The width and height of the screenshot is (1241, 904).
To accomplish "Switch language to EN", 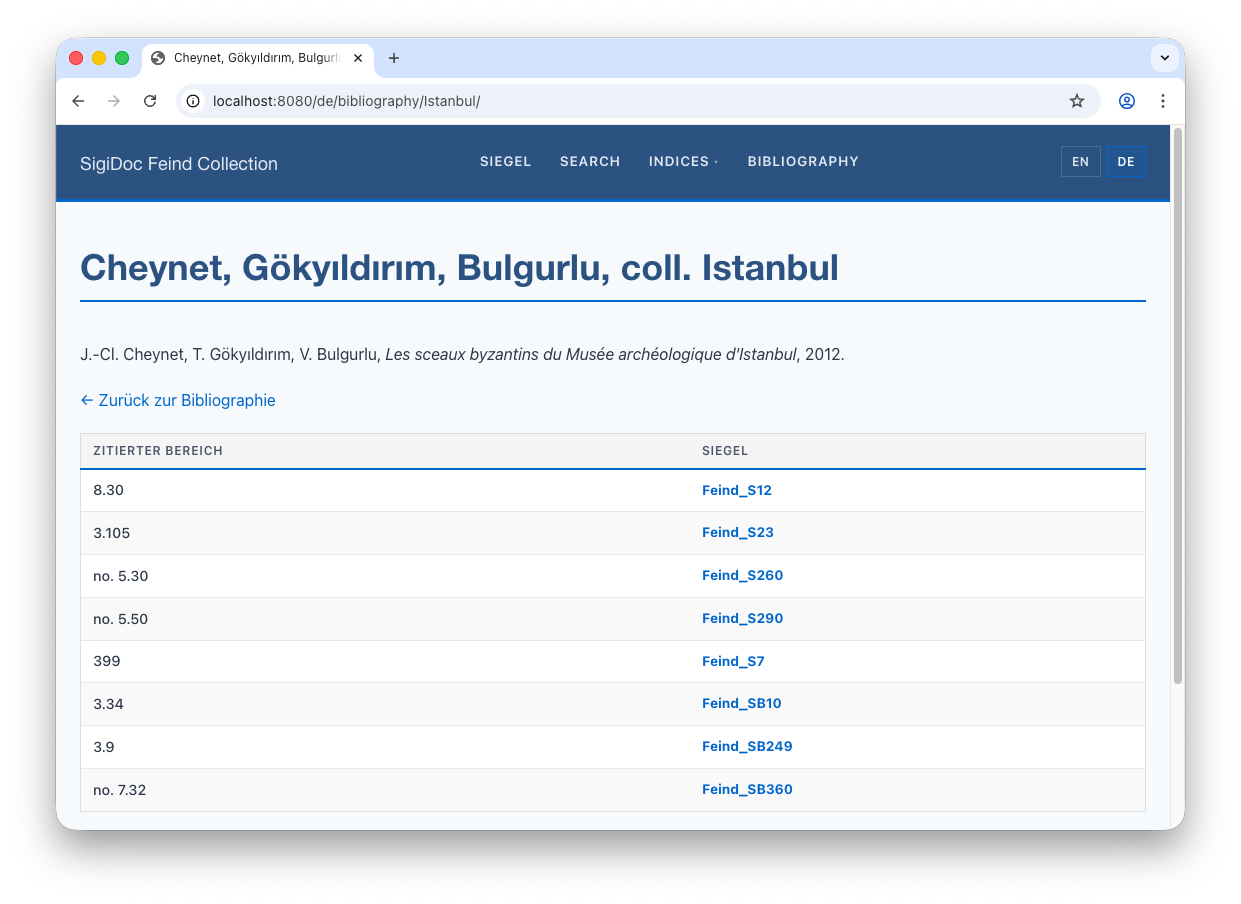I will [x=1080, y=162].
